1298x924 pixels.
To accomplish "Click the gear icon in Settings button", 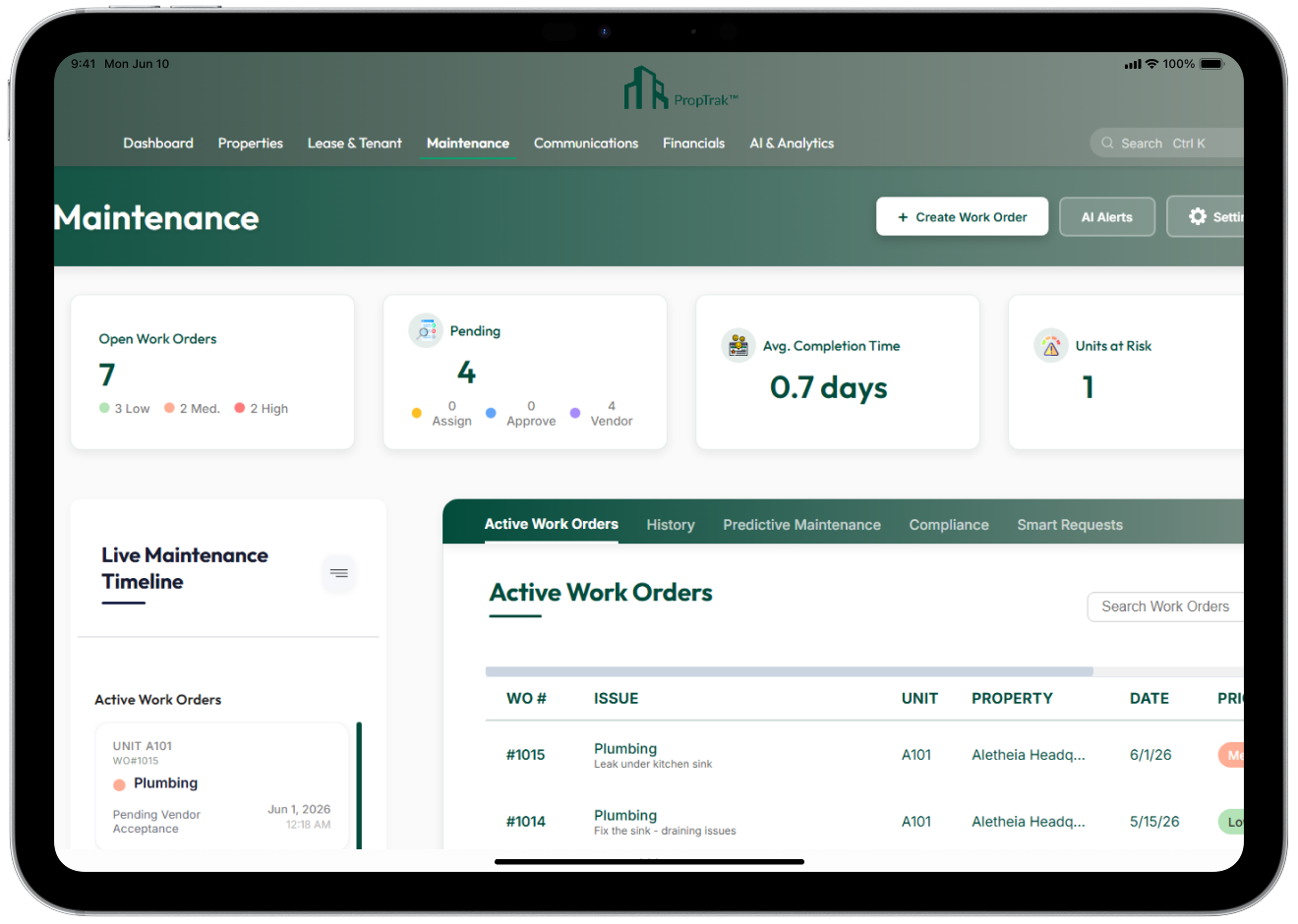I will (x=1198, y=216).
